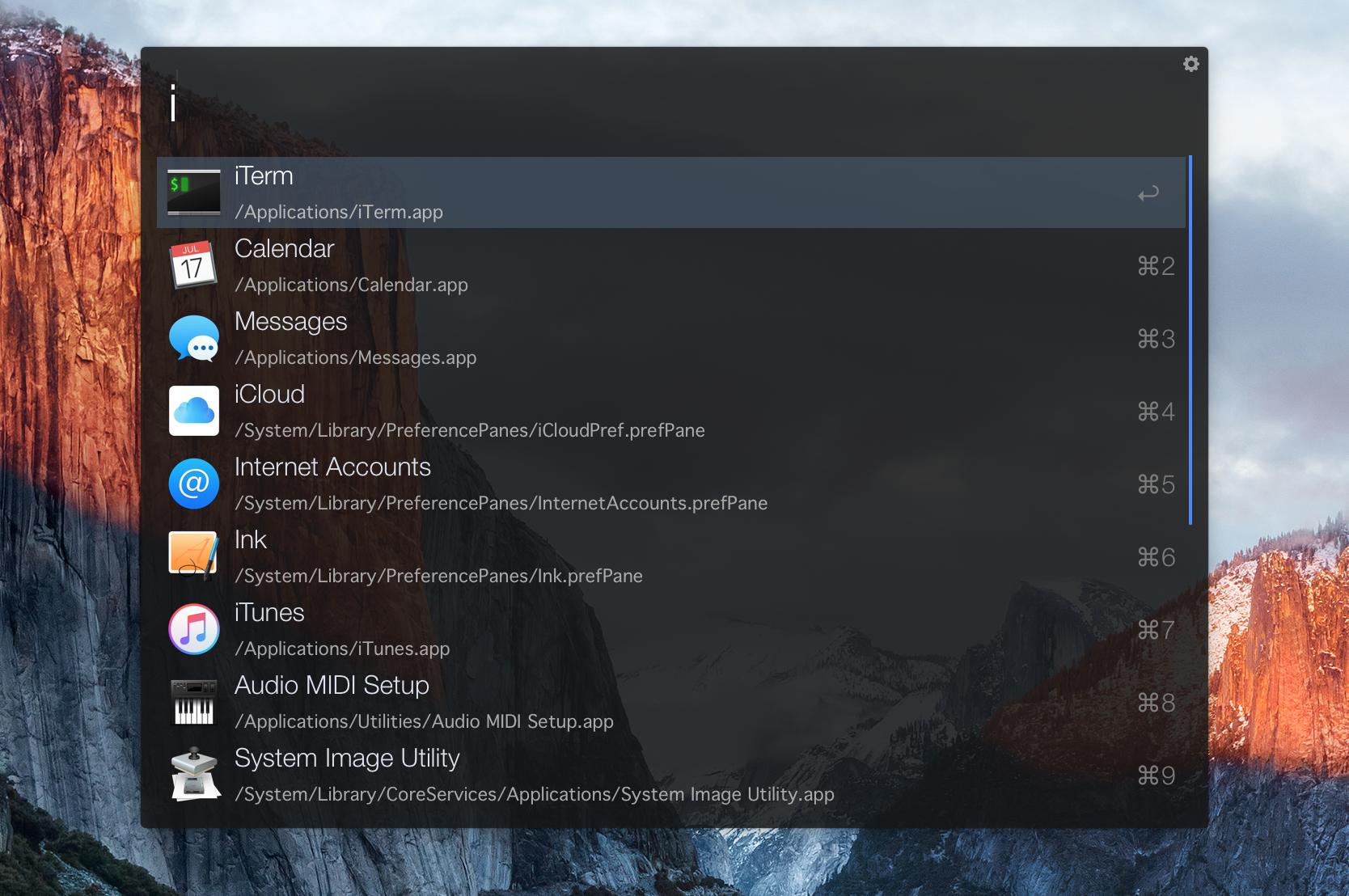This screenshot has height=896, width=1349.
Task: Select the Calendar result title
Action: click(284, 248)
